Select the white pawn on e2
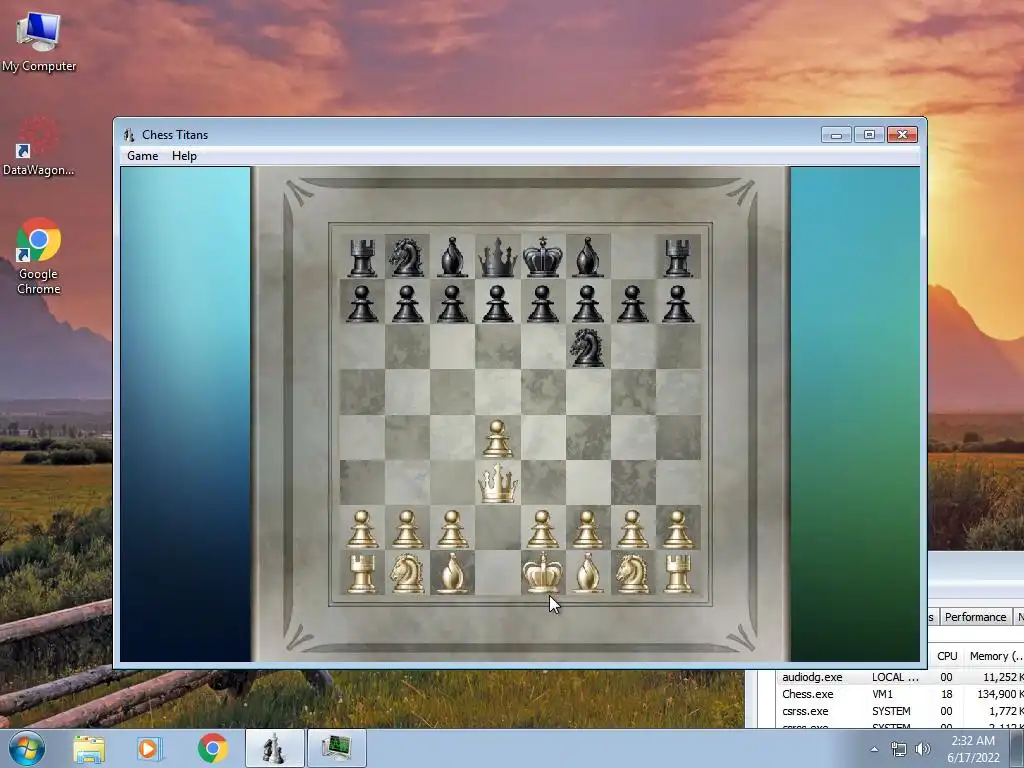The image size is (1024, 768). click(543, 528)
